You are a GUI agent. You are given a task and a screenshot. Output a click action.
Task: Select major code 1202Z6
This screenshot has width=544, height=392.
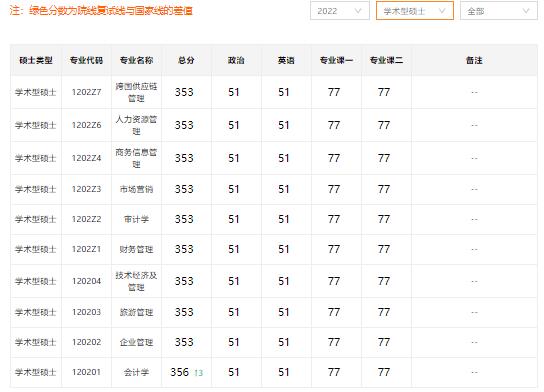tap(86, 125)
